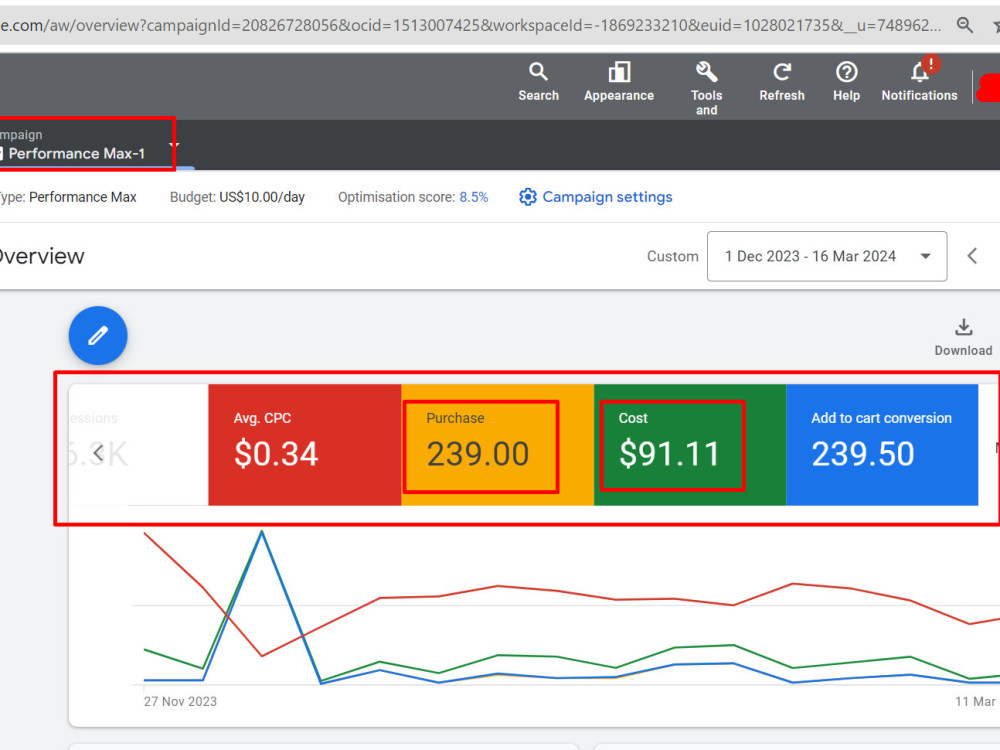
Task: Open Campaign settings link
Action: 607,197
